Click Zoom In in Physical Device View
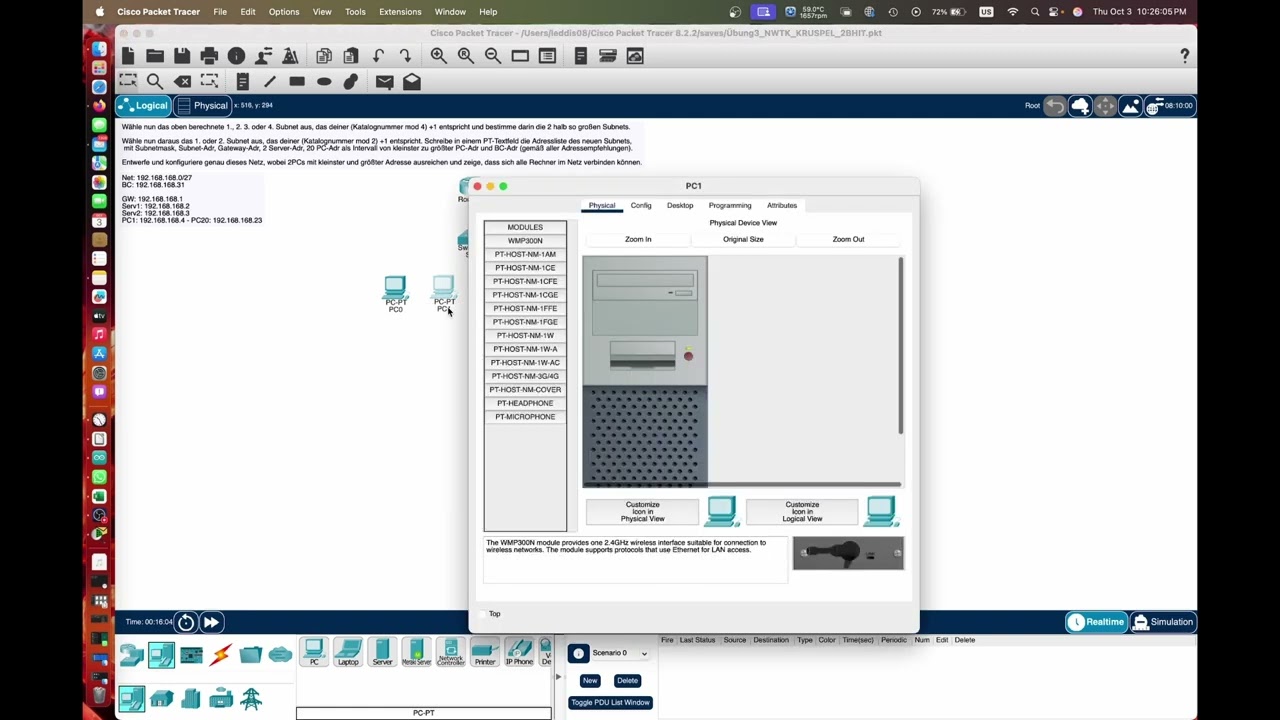The height and width of the screenshot is (720, 1280). (x=638, y=240)
